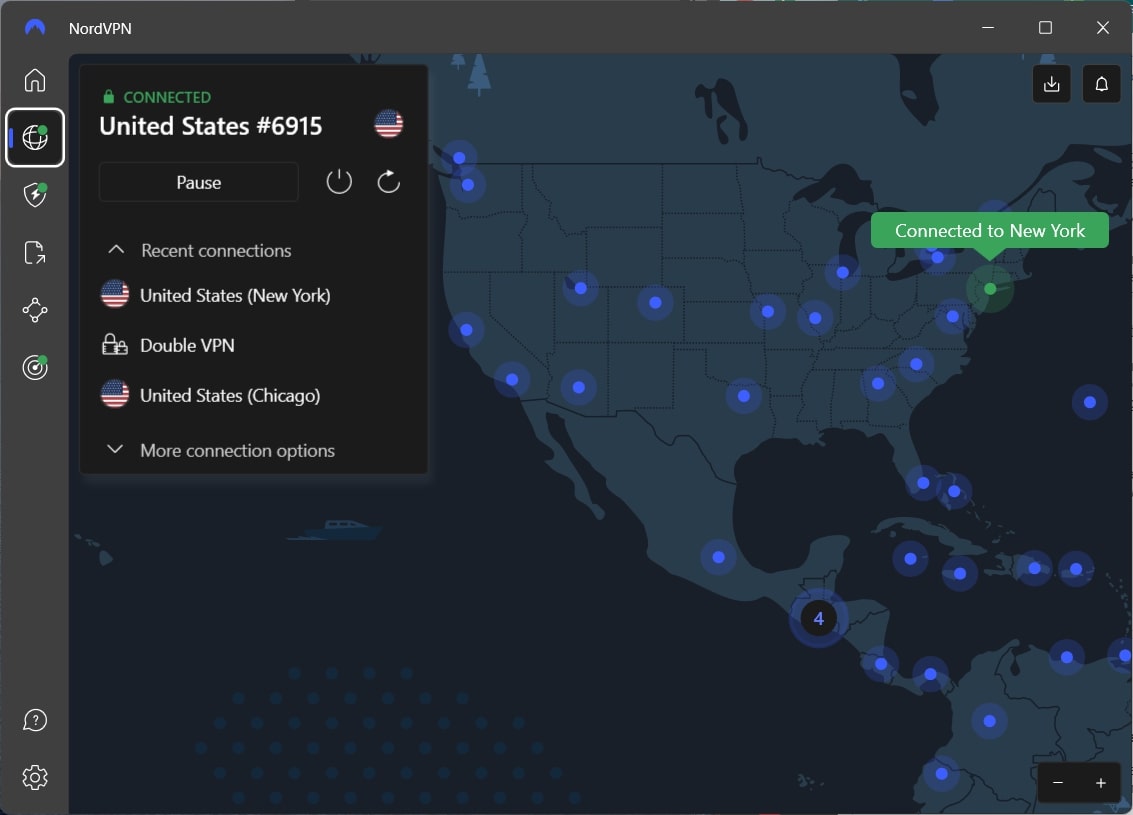Open the file sharing sidebar panel
Image resolution: width=1133 pixels, height=815 pixels.
pyautogui.click(x=35, y=252)
